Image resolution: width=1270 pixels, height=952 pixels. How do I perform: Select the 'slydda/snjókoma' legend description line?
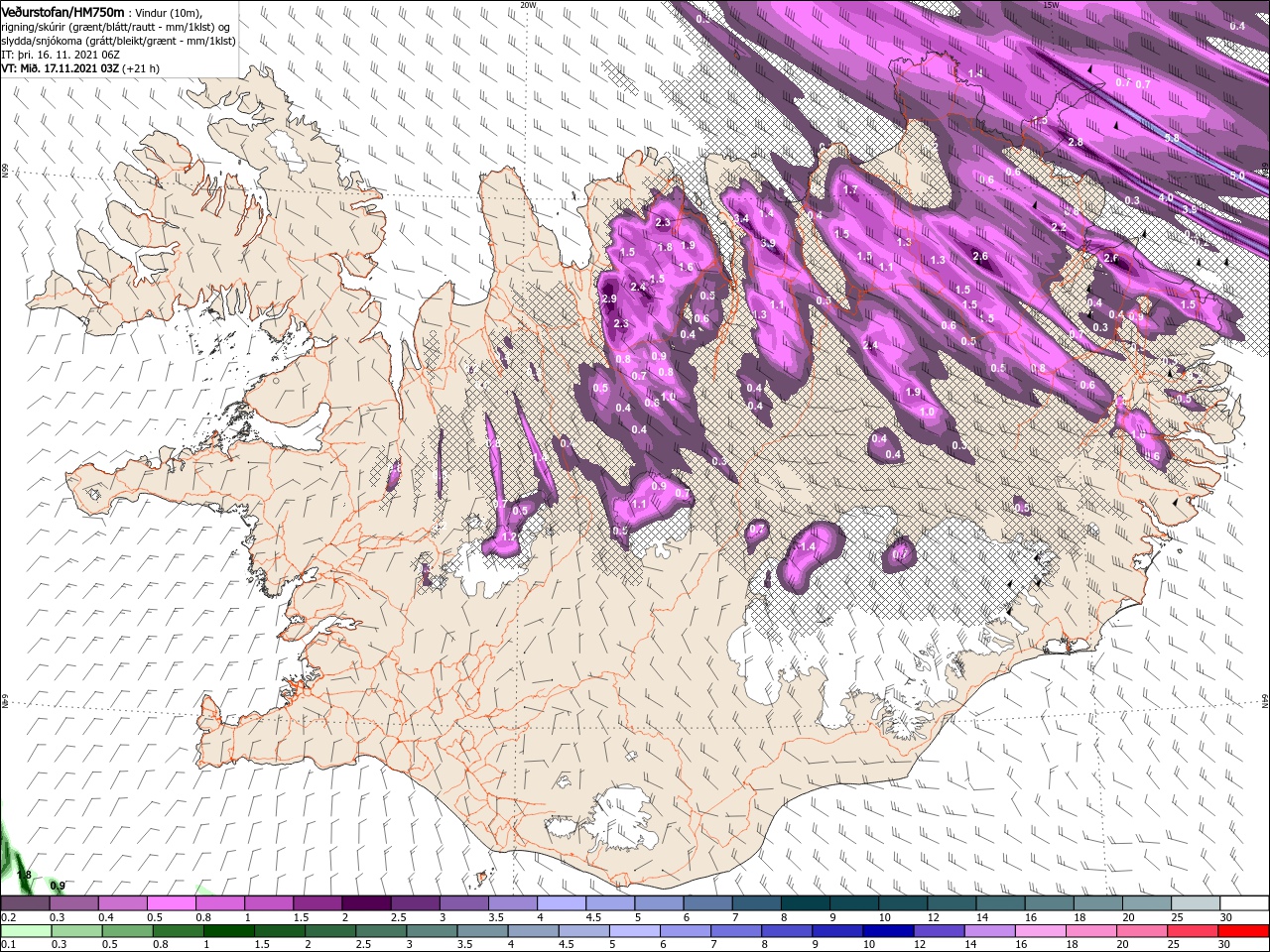tap(118, 41)
